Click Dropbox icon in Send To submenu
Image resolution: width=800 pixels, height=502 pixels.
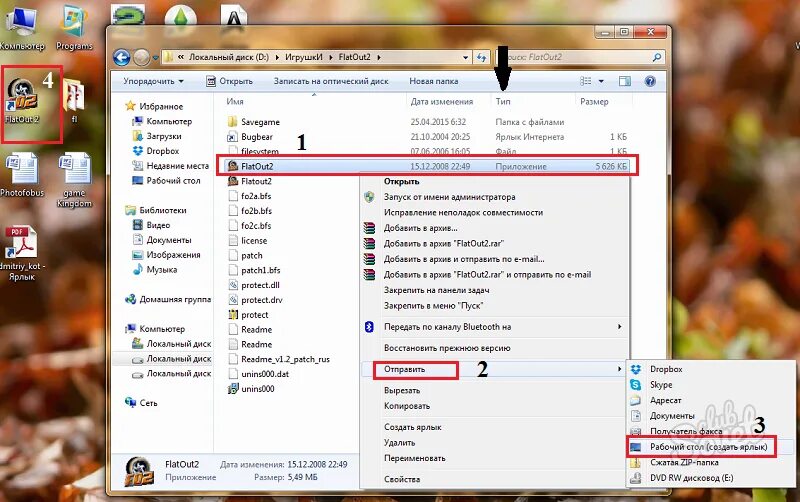pyautogui.click(x=636, y=369)
